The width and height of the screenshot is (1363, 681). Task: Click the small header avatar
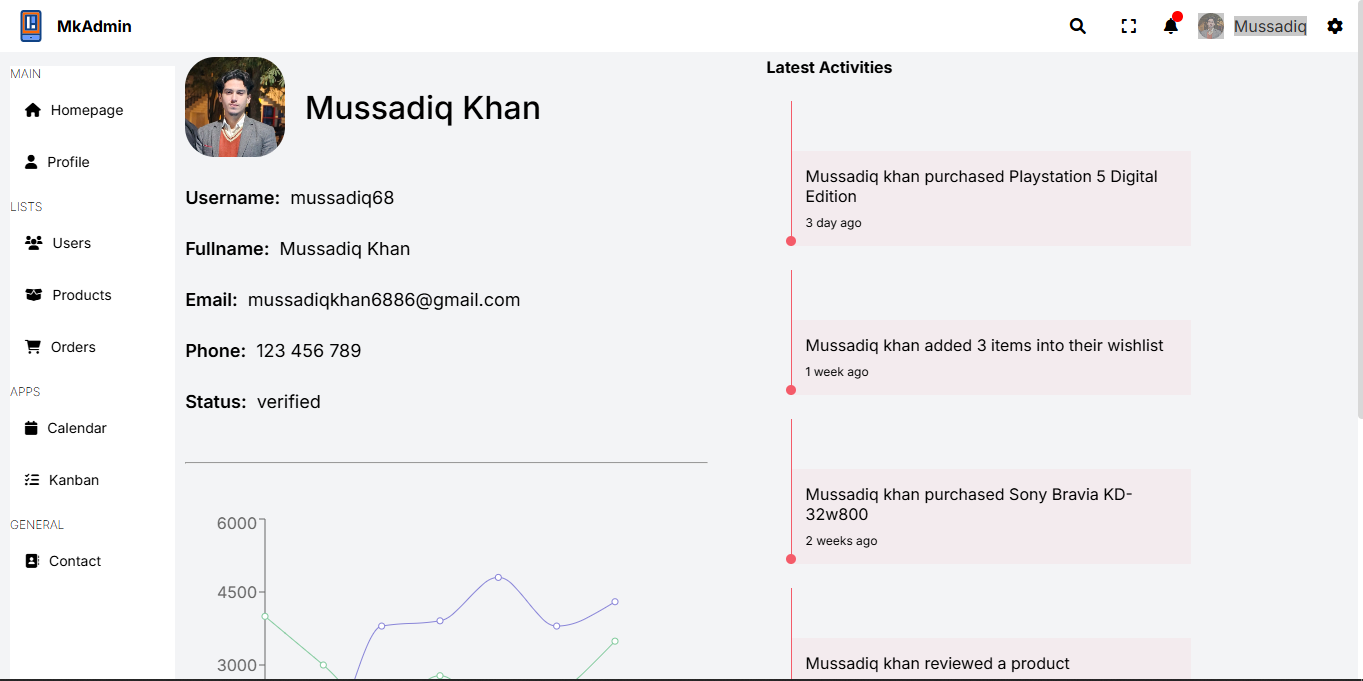tap(1211, 26)
